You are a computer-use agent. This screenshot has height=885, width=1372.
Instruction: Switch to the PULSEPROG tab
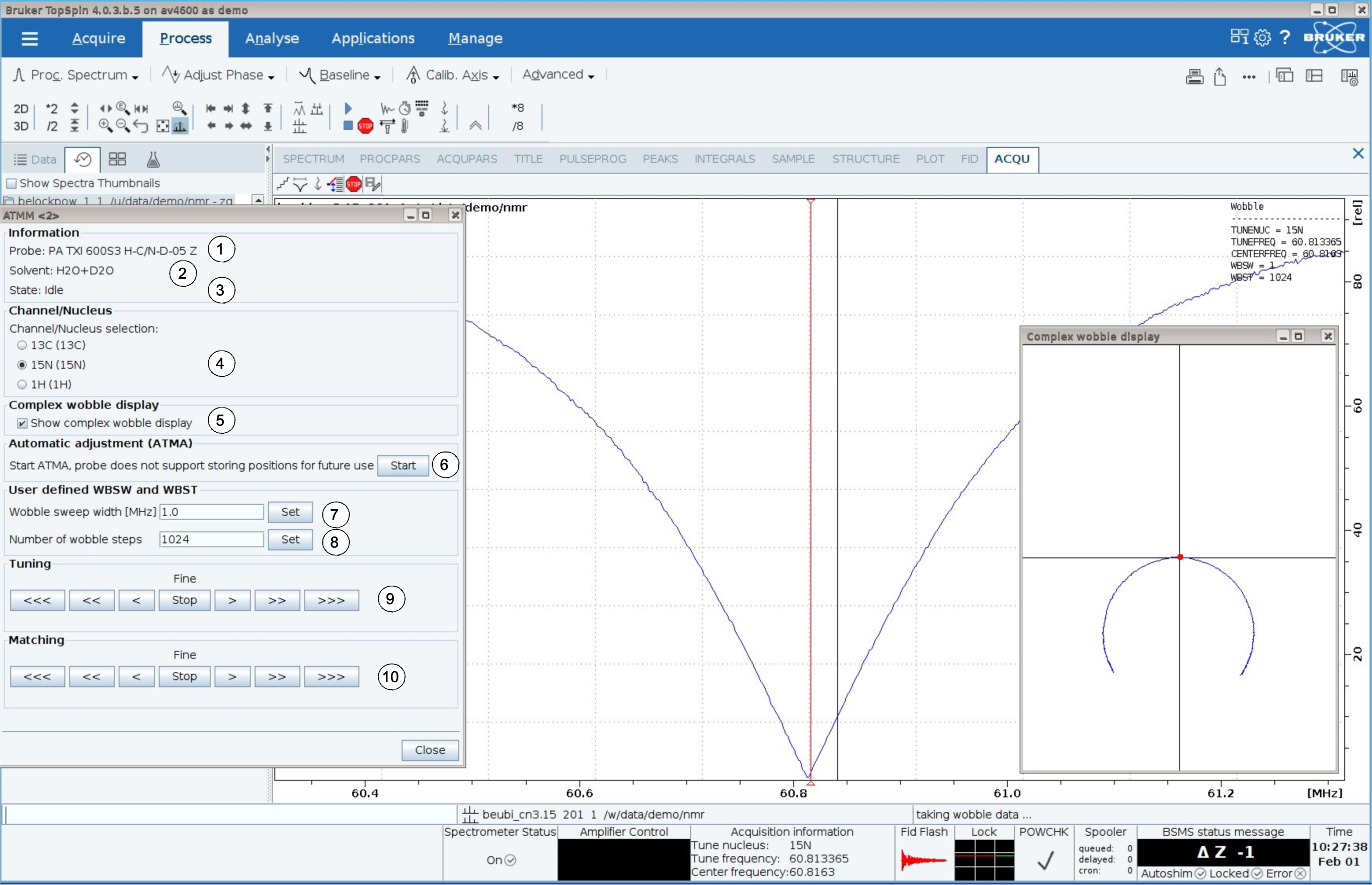[x=592, y=158]
